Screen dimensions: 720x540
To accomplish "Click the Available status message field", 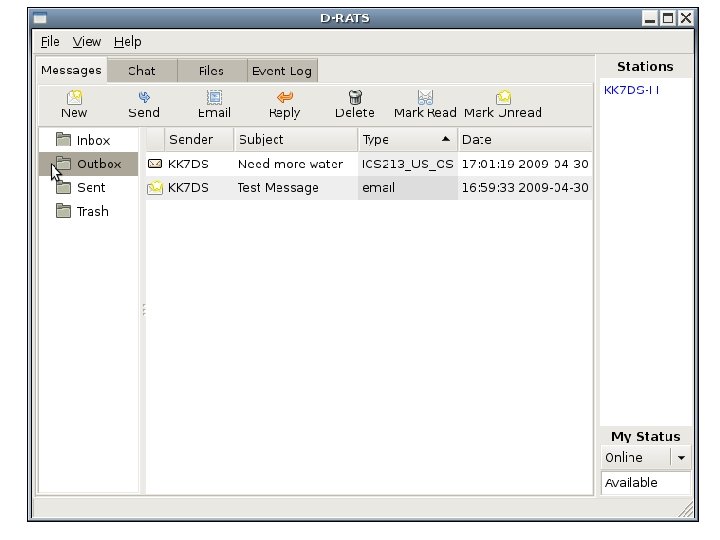I will tap(645, 483).
